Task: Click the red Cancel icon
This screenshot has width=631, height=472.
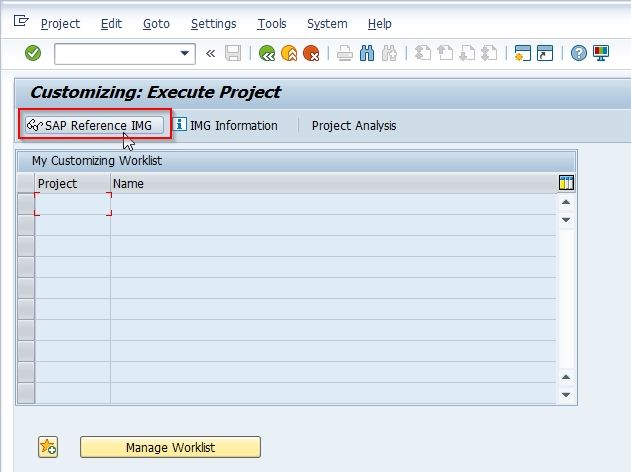Action: tap(311, 53)
